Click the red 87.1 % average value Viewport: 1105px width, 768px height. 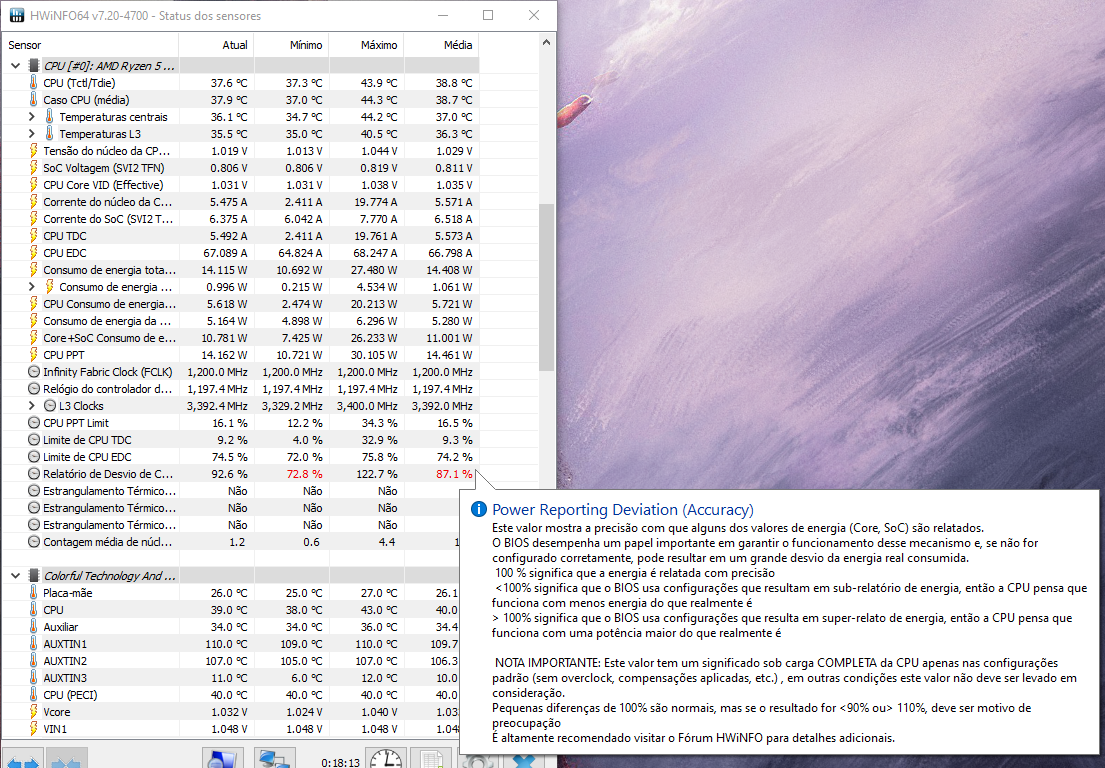[454, 474]
